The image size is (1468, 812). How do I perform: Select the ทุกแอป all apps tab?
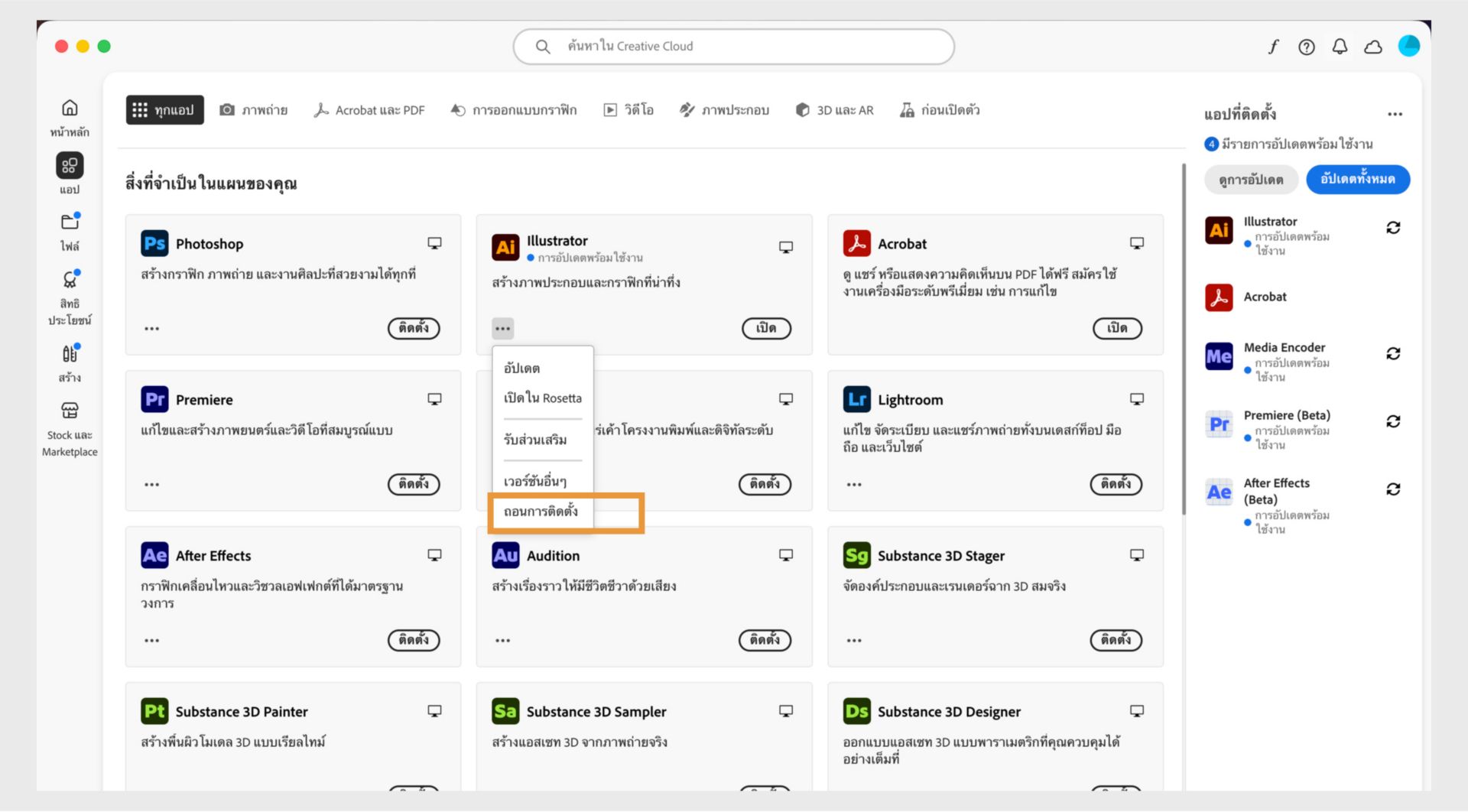click(164, 110)
